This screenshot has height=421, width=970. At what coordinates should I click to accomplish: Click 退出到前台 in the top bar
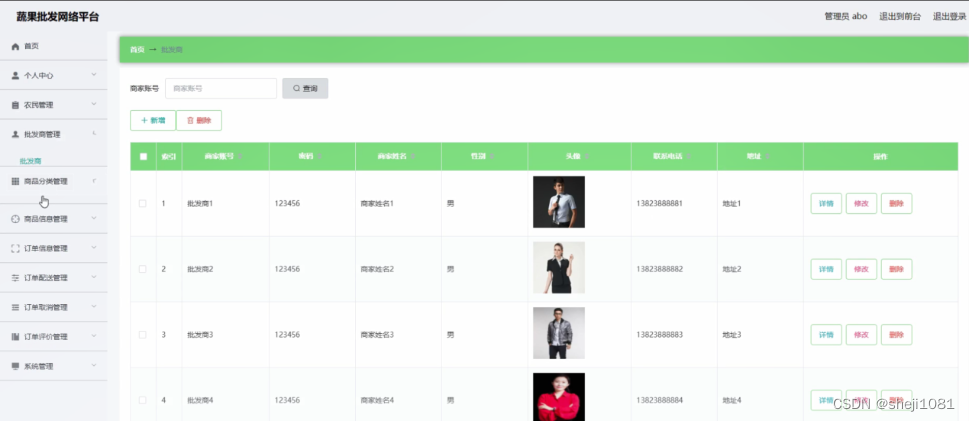pos(900,17)
